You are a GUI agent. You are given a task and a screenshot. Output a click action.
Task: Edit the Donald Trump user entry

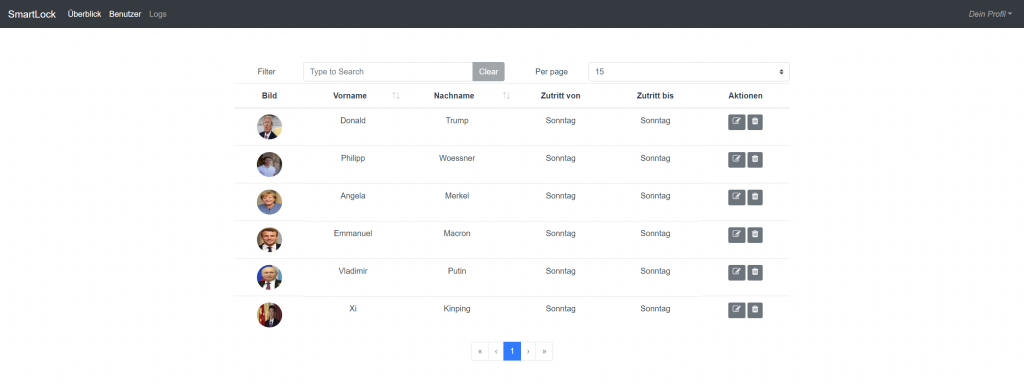(x=737, y=122)
